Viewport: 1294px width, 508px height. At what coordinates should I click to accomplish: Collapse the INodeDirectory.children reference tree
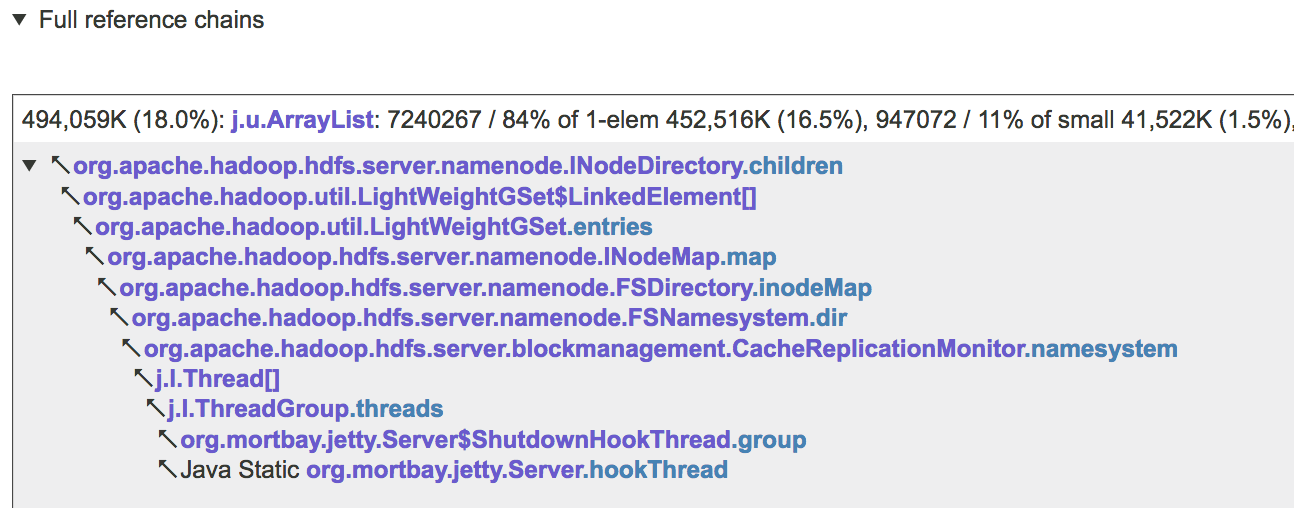pos(29,166)
